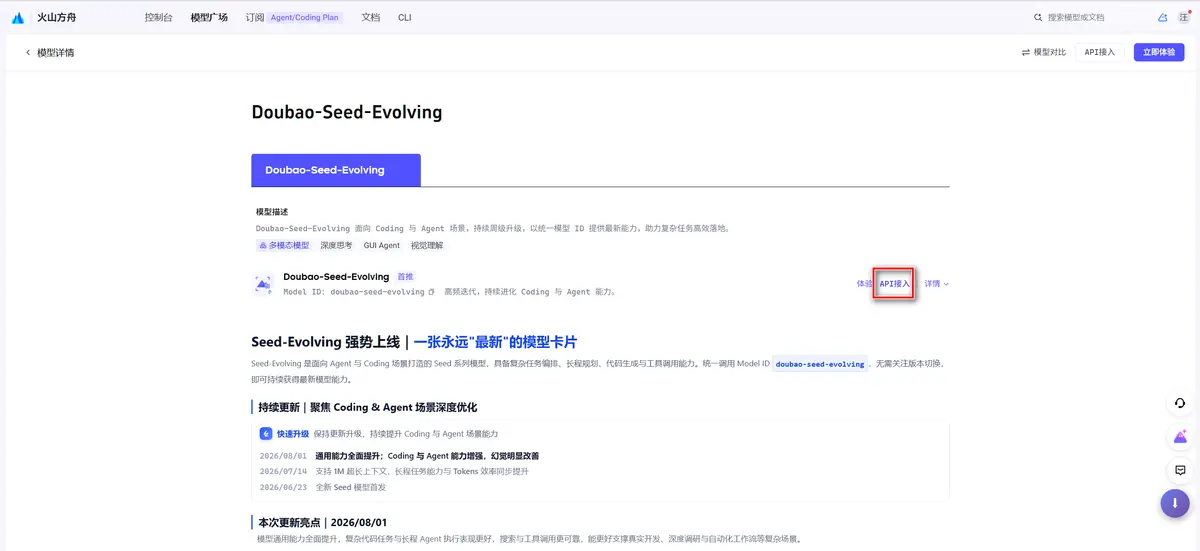Click the search magnifier icon
Screen dimensions: 1200x551
1038,18
